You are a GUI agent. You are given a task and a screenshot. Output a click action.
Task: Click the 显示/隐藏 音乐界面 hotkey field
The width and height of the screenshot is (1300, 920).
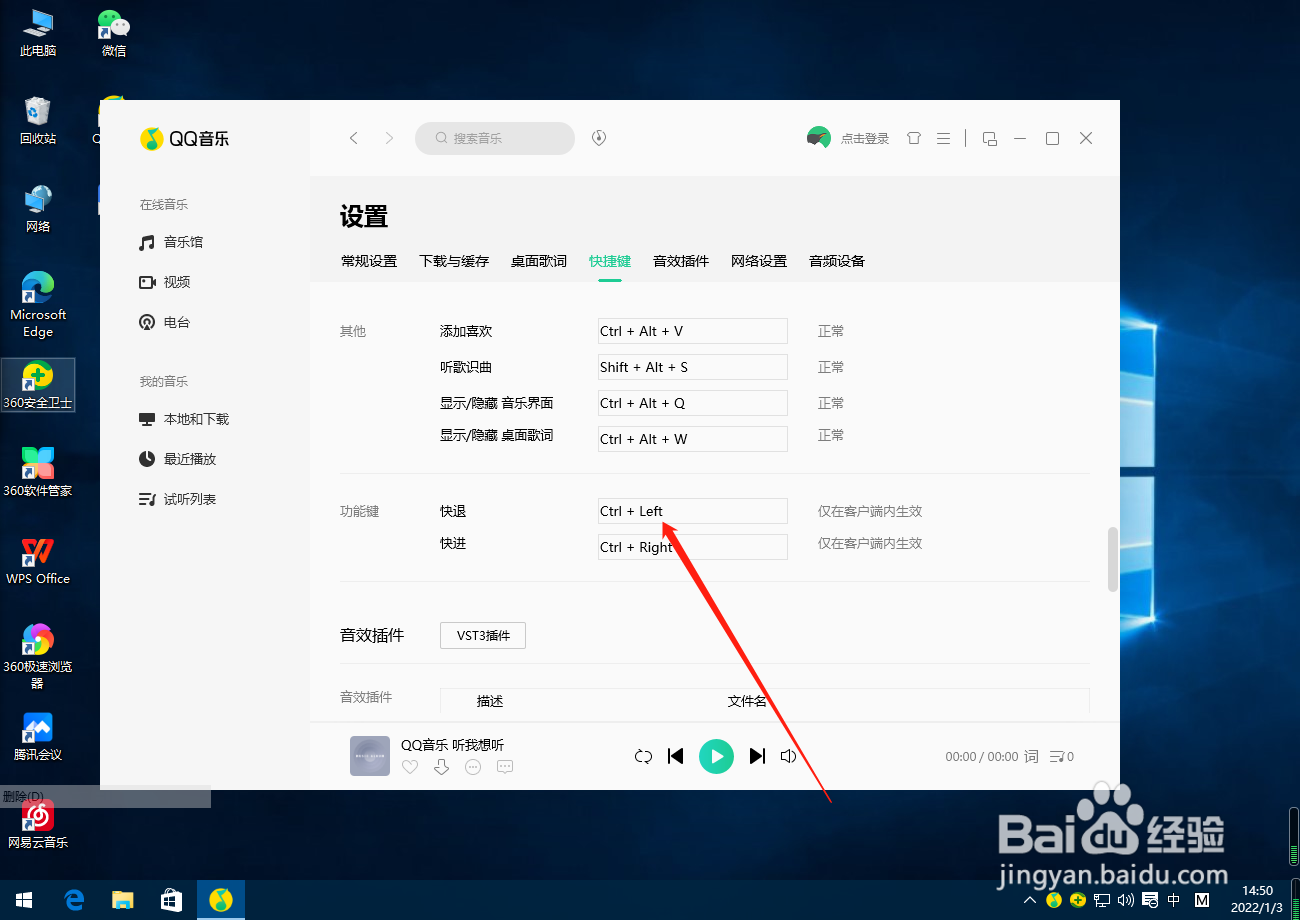pyautogui.click(x=693, y=403)
